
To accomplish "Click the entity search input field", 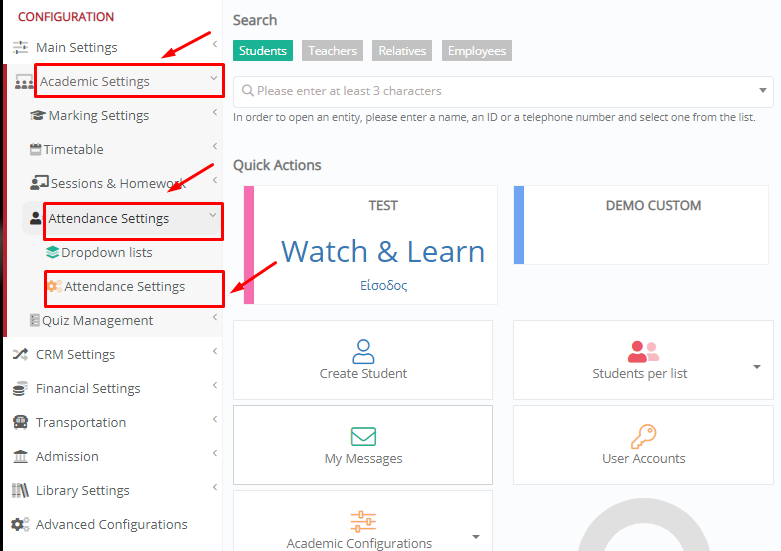I will (x=503, y=91).
